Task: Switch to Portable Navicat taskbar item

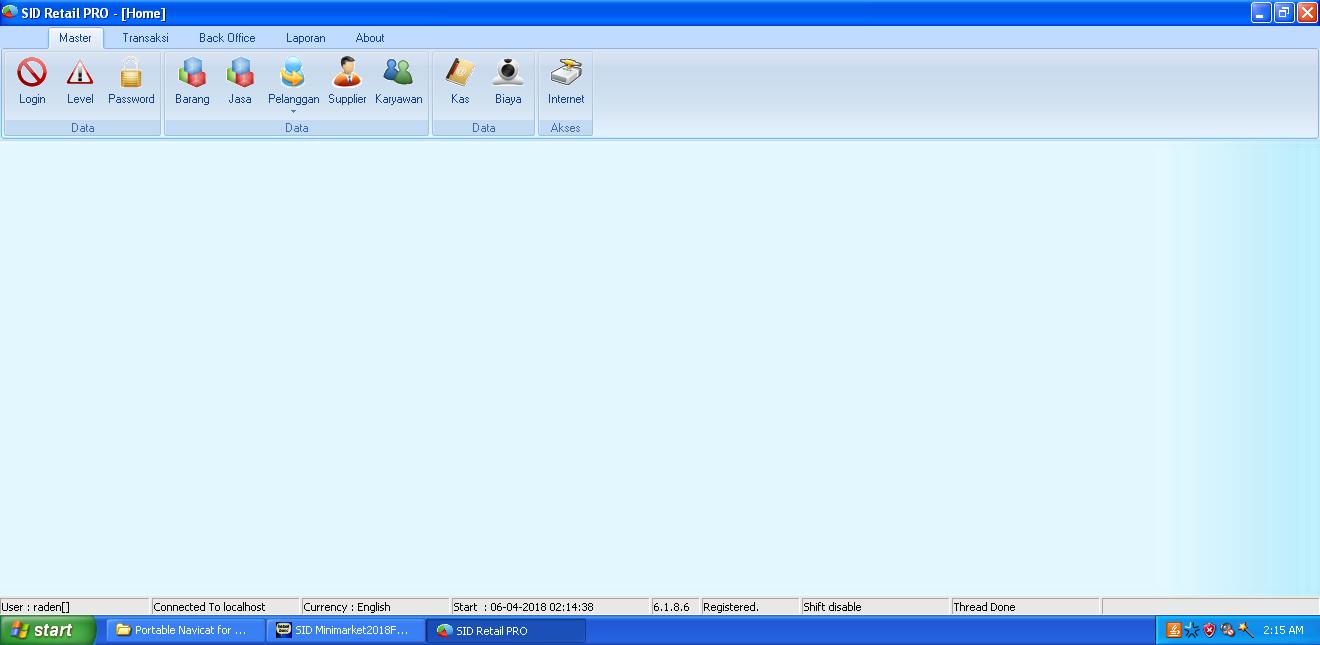Action: pos(186,630)
